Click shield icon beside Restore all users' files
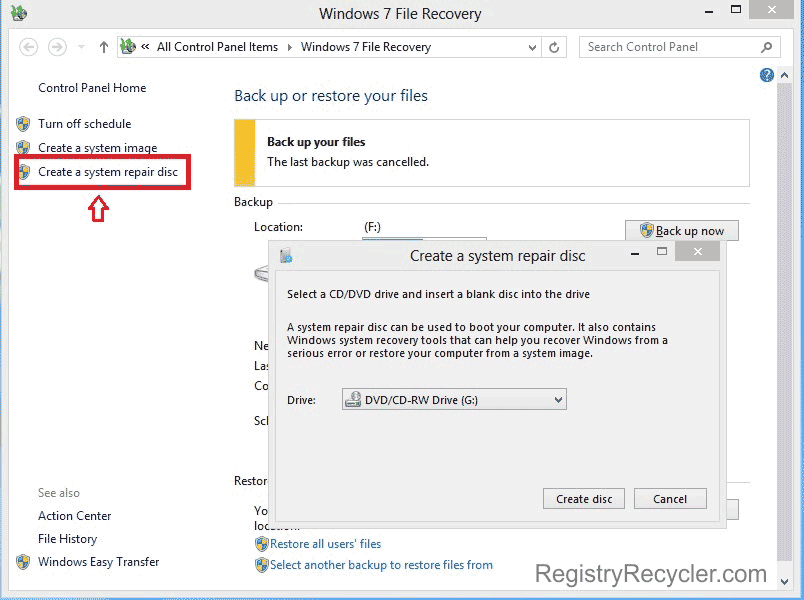 pyautogui.click(x=262, y=544)
